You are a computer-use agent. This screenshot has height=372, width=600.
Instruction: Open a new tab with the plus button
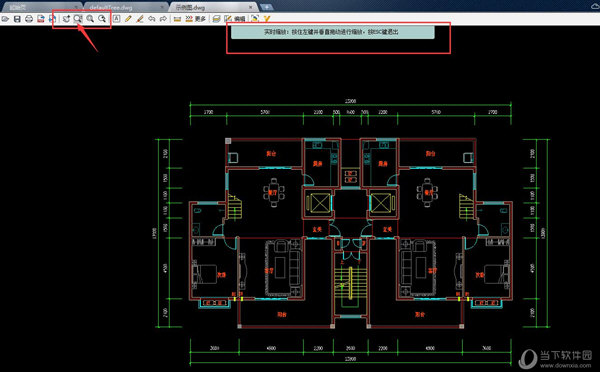pos(266,7)
